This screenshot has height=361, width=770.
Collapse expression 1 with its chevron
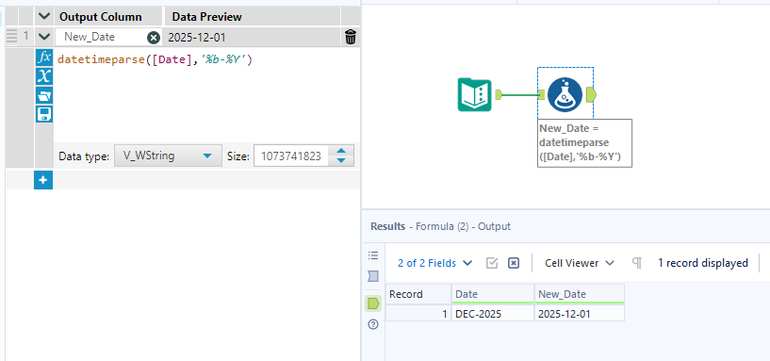click(x=44, y=37)
